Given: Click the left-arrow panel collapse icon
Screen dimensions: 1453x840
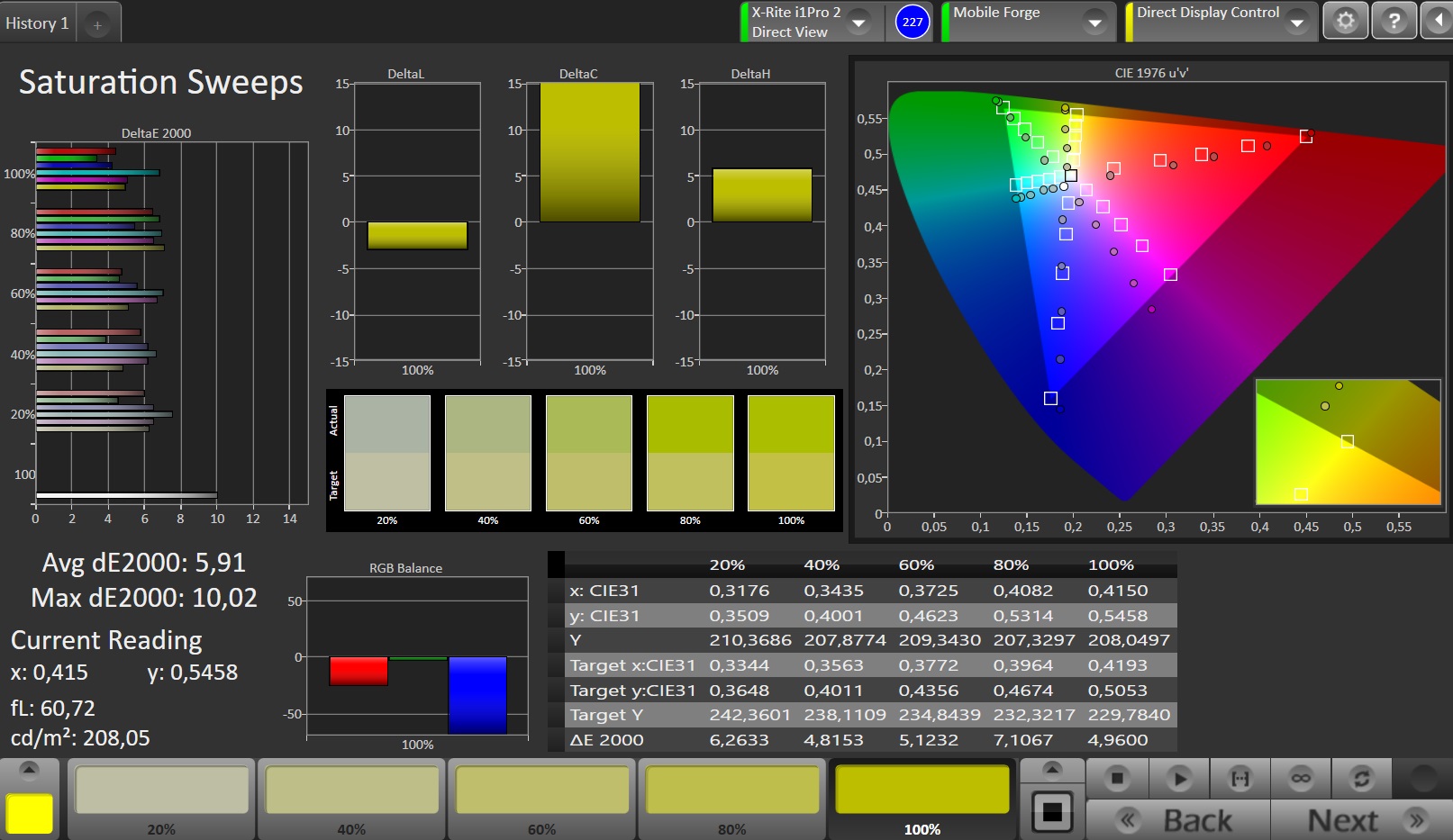Looking at the screenshot, I should tap(1437, 21).
